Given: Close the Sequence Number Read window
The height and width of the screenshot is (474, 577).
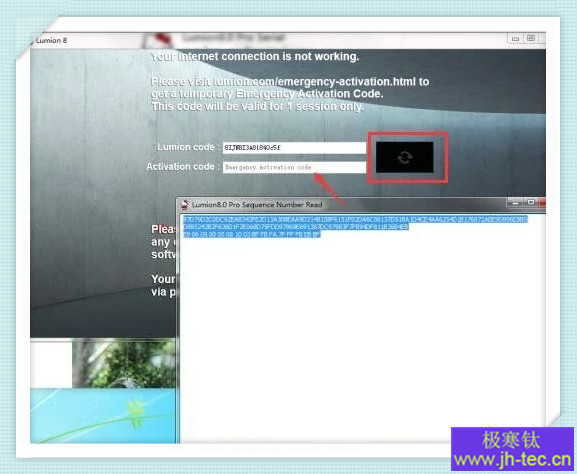Looking at the screenshot, I should (542, 203).
